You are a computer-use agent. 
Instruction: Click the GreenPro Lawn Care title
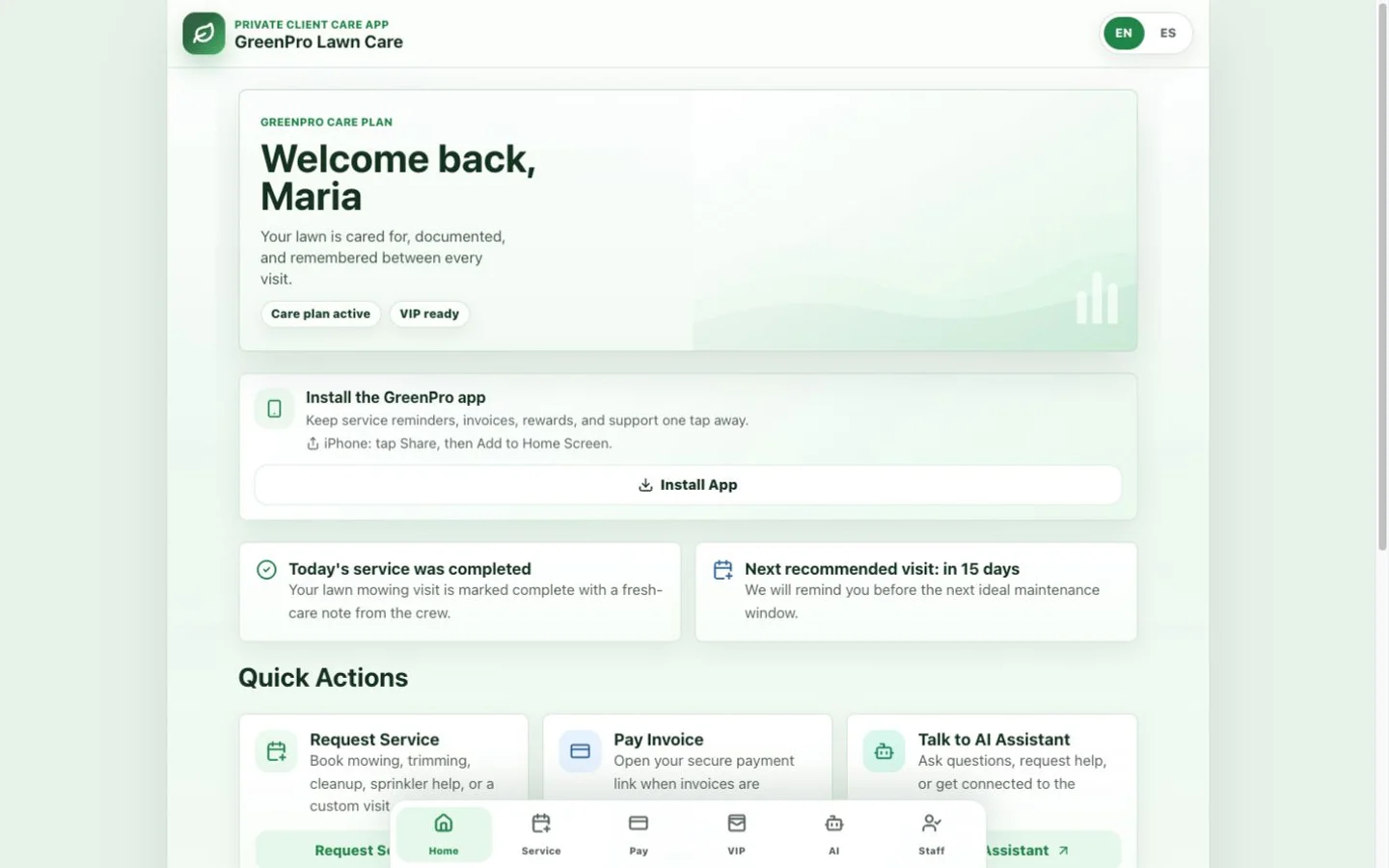coord(318,42)
